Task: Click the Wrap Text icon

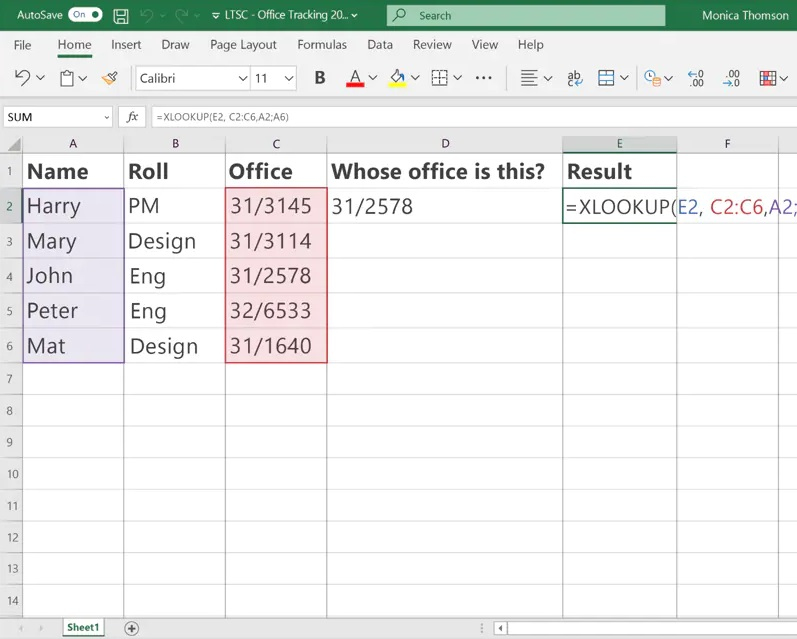Action: pos(575,78)
